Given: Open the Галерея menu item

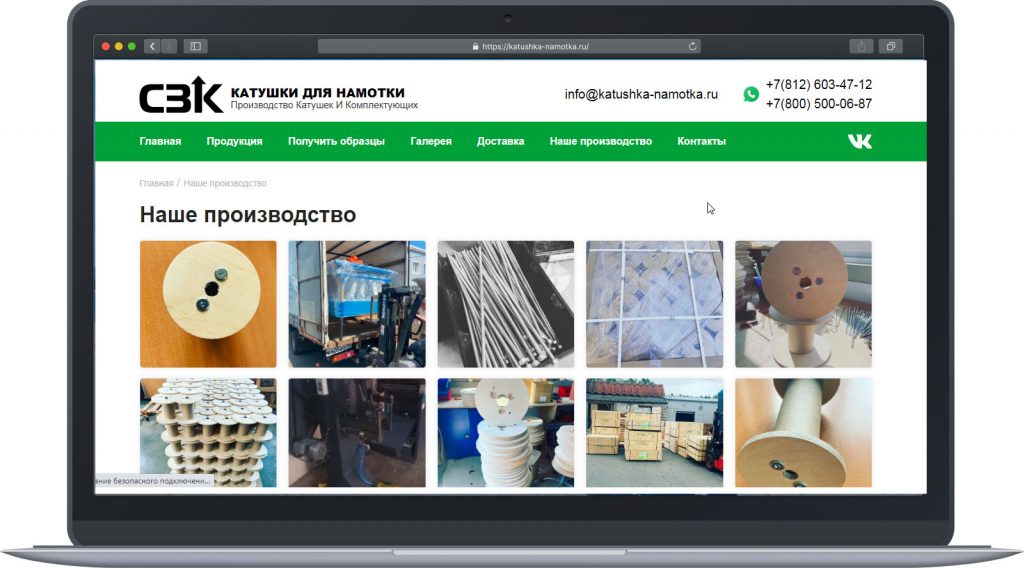Looking at the screenshot, I should pos(431,141).
